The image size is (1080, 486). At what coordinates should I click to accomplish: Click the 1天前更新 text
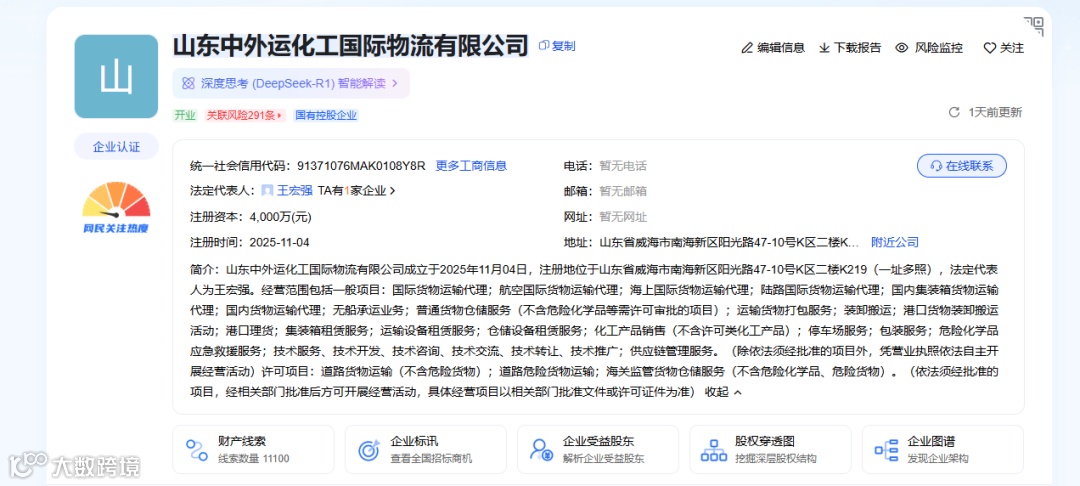995,112
